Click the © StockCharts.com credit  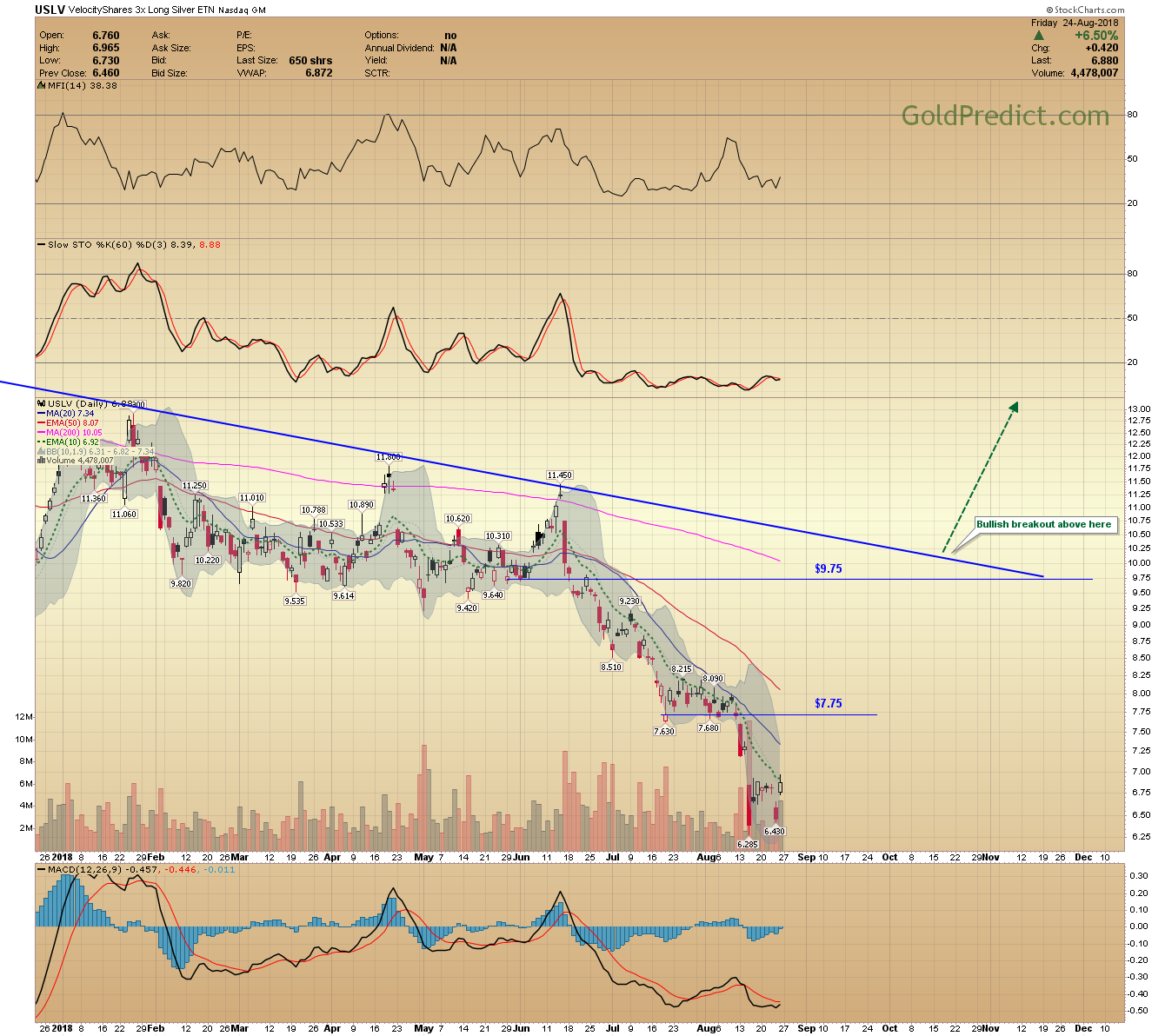coord(1086,10)
